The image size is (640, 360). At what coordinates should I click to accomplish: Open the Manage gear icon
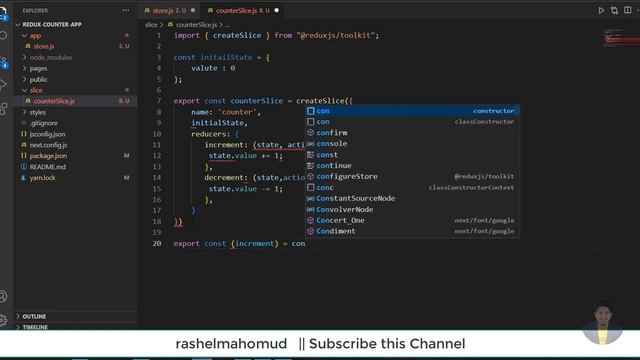[x=4, y=320]
